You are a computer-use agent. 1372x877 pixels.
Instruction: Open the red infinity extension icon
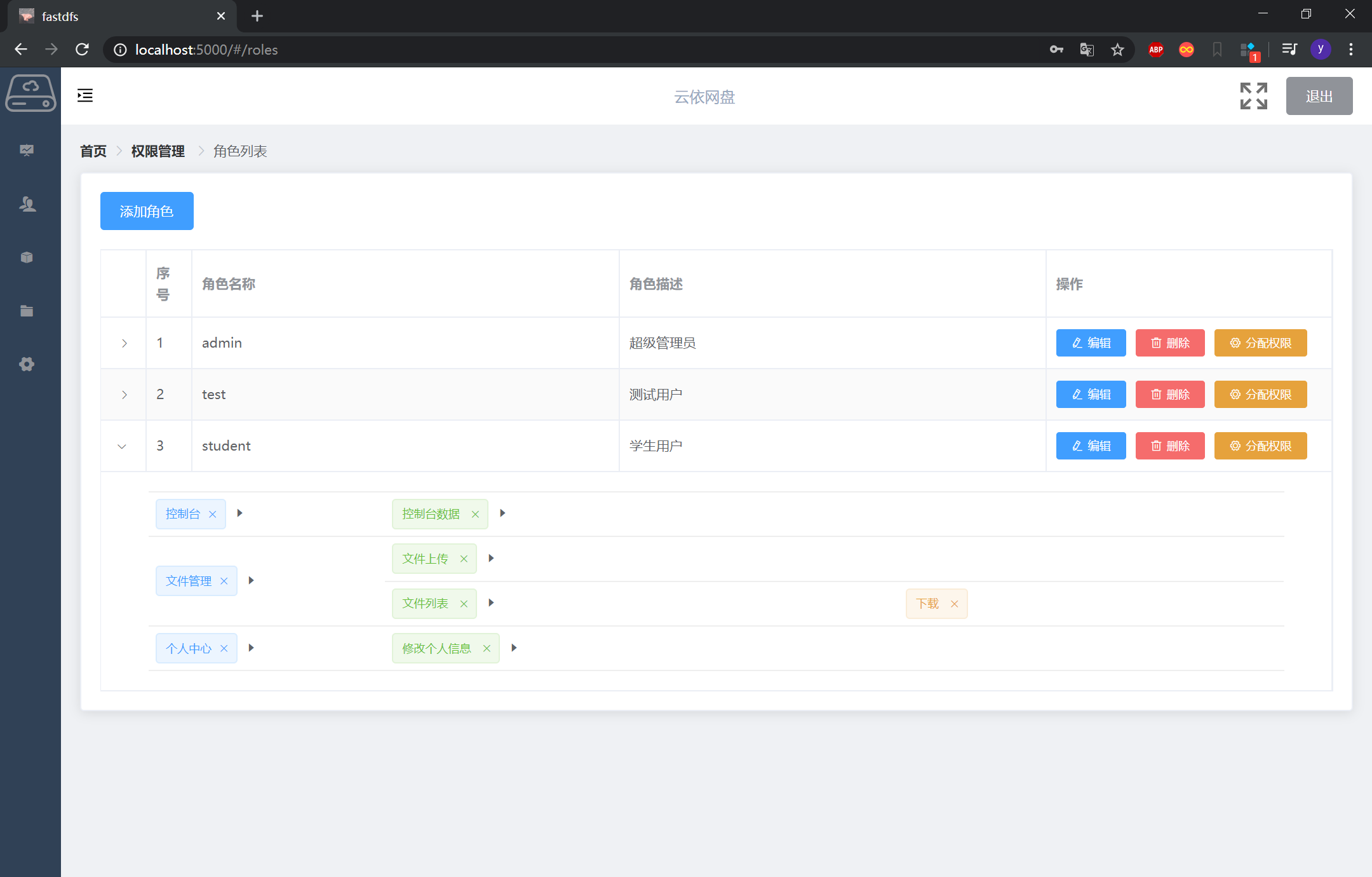[x=1187, y=50]
